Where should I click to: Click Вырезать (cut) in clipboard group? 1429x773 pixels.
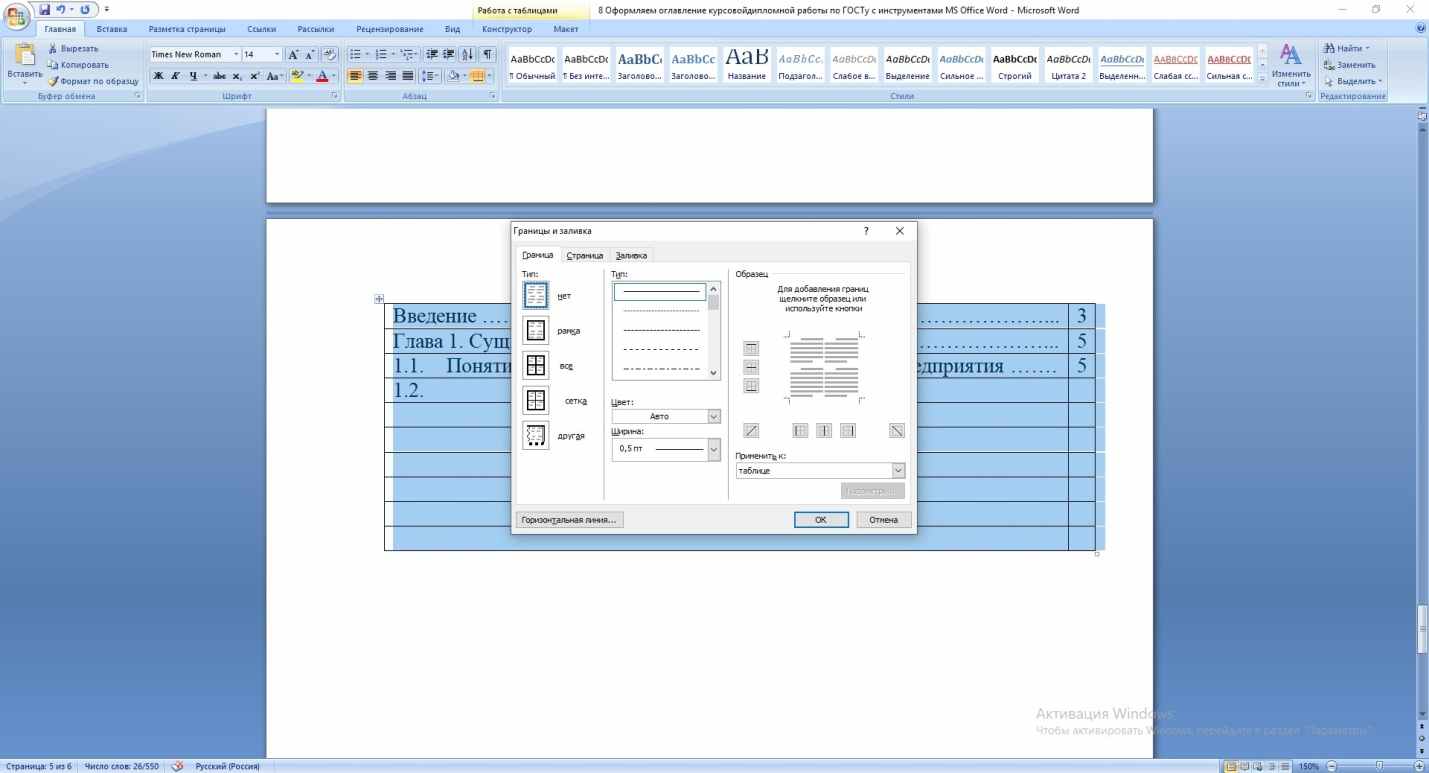73,48
